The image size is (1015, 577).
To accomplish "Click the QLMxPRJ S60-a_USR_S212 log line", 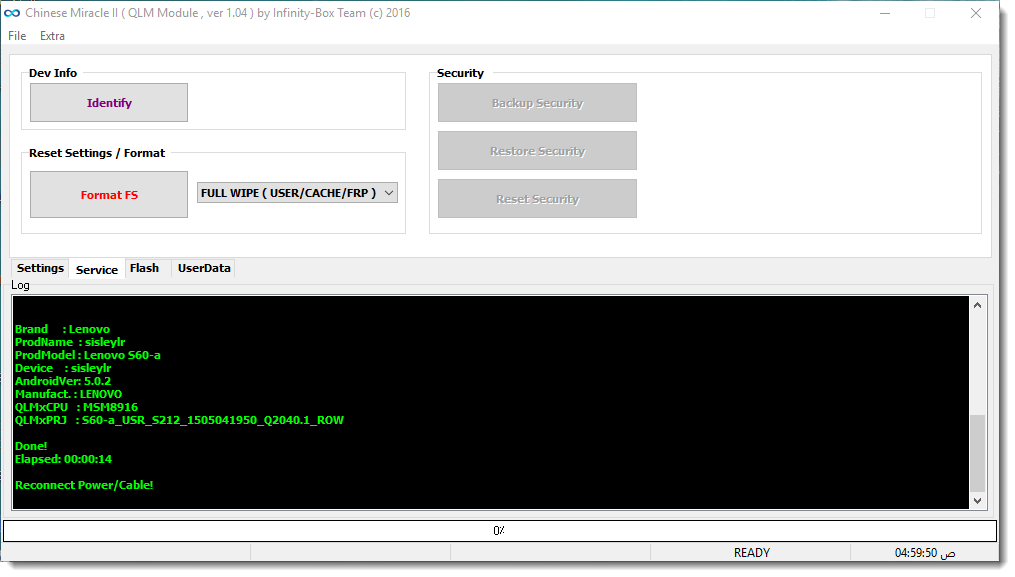I will pyautogui.click(x=179, y=420).
